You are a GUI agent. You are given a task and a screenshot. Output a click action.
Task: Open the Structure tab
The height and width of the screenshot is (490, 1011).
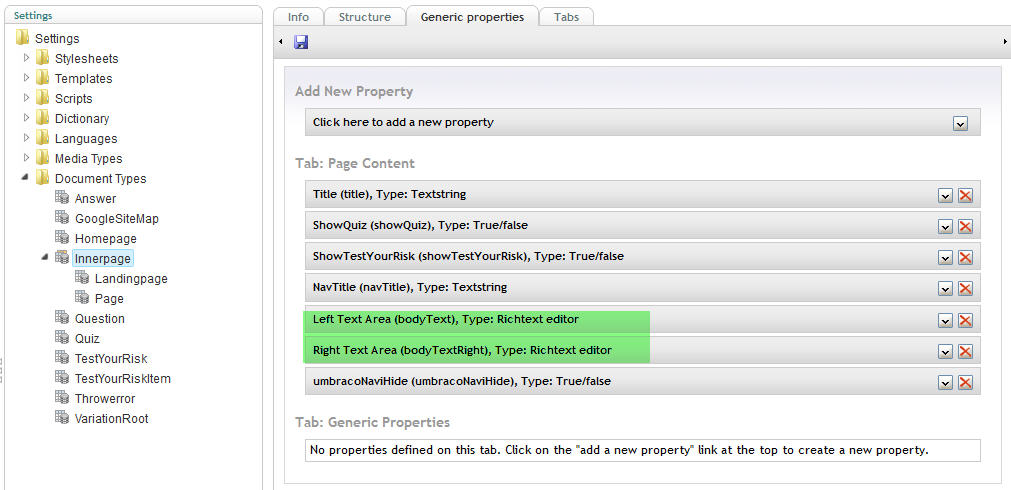coord(364,17)
